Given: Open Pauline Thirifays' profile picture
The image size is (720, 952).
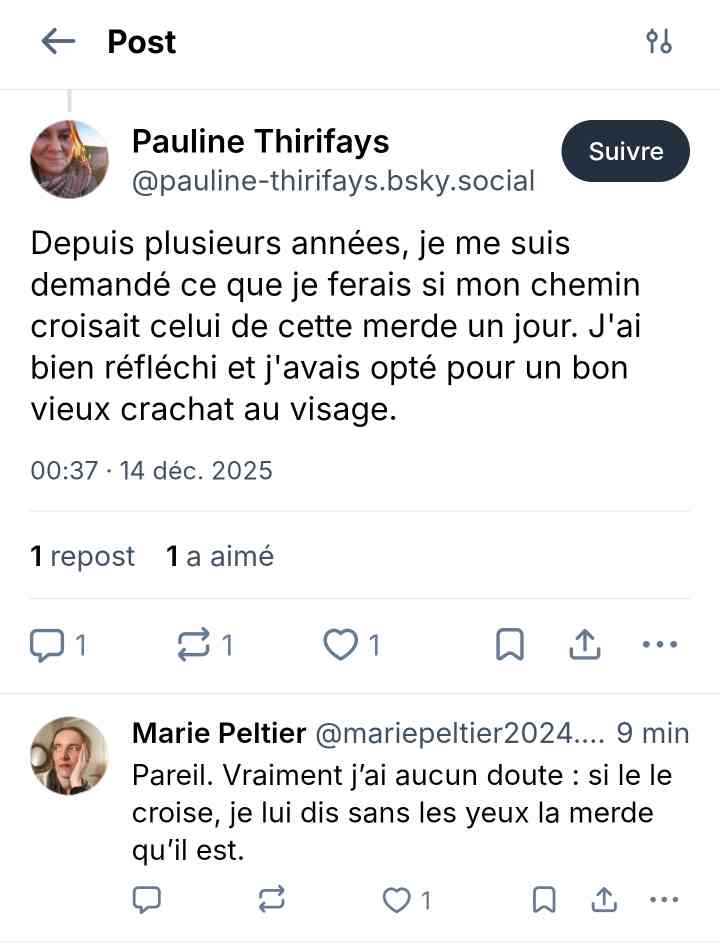Looking at the screenshot, I should pos(69,159).
